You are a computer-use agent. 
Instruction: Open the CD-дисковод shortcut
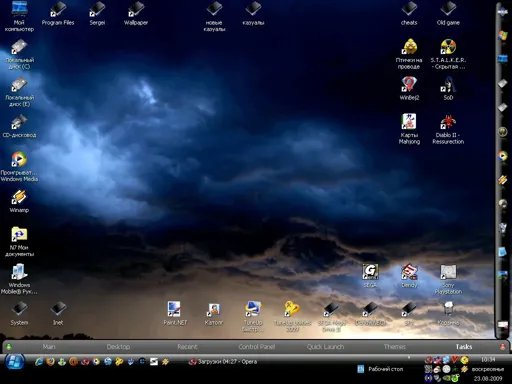[19, 126]
